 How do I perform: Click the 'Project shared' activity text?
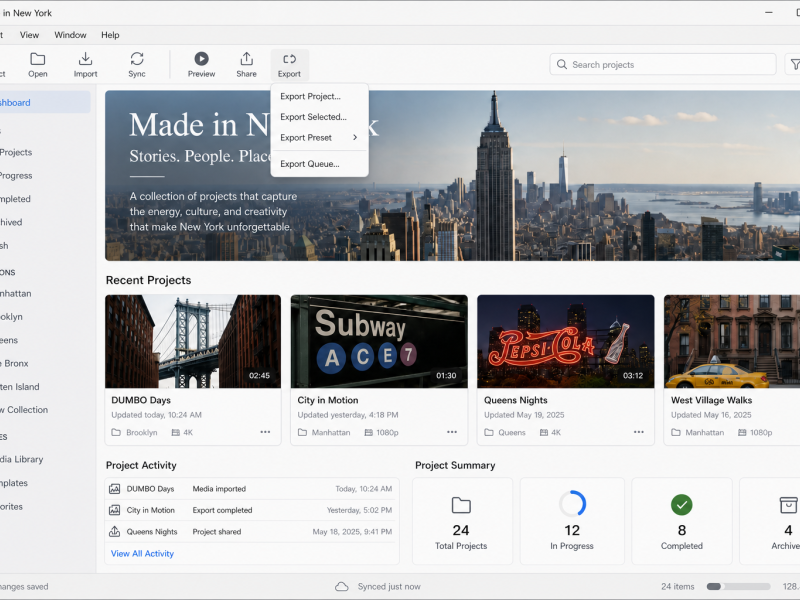pyautogui.click(x=216, y=532)
